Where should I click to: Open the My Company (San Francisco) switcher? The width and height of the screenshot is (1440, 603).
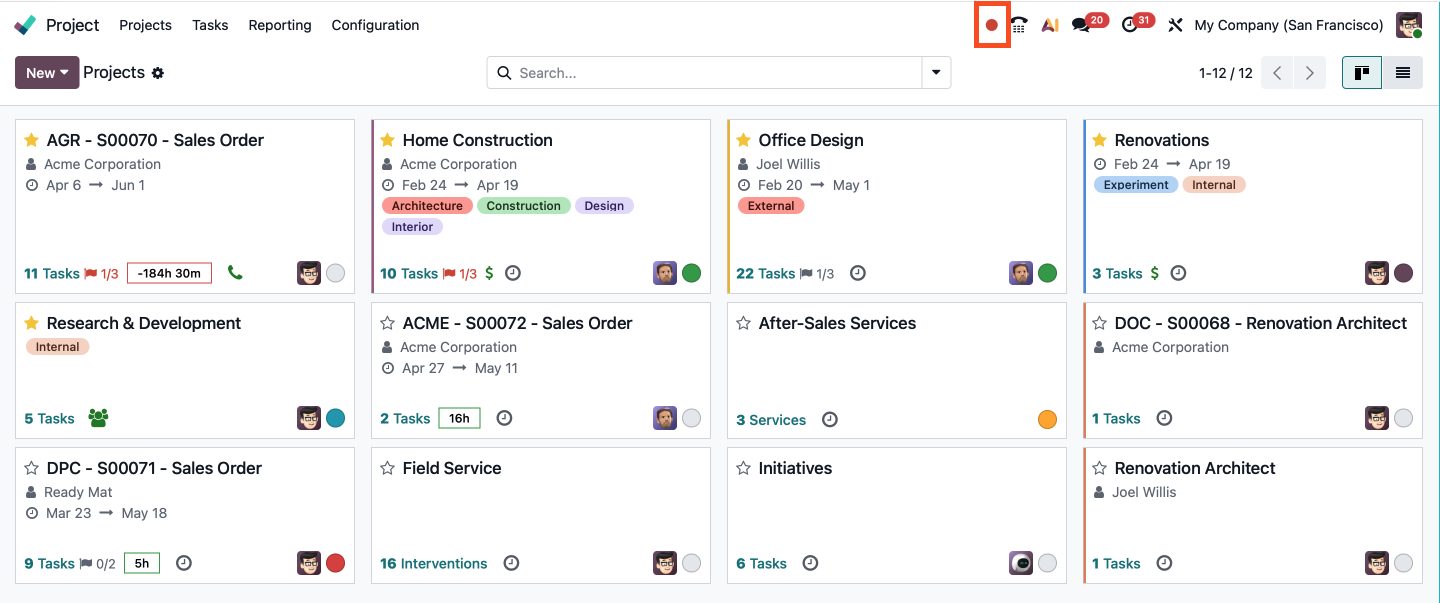pos(1288,25)
